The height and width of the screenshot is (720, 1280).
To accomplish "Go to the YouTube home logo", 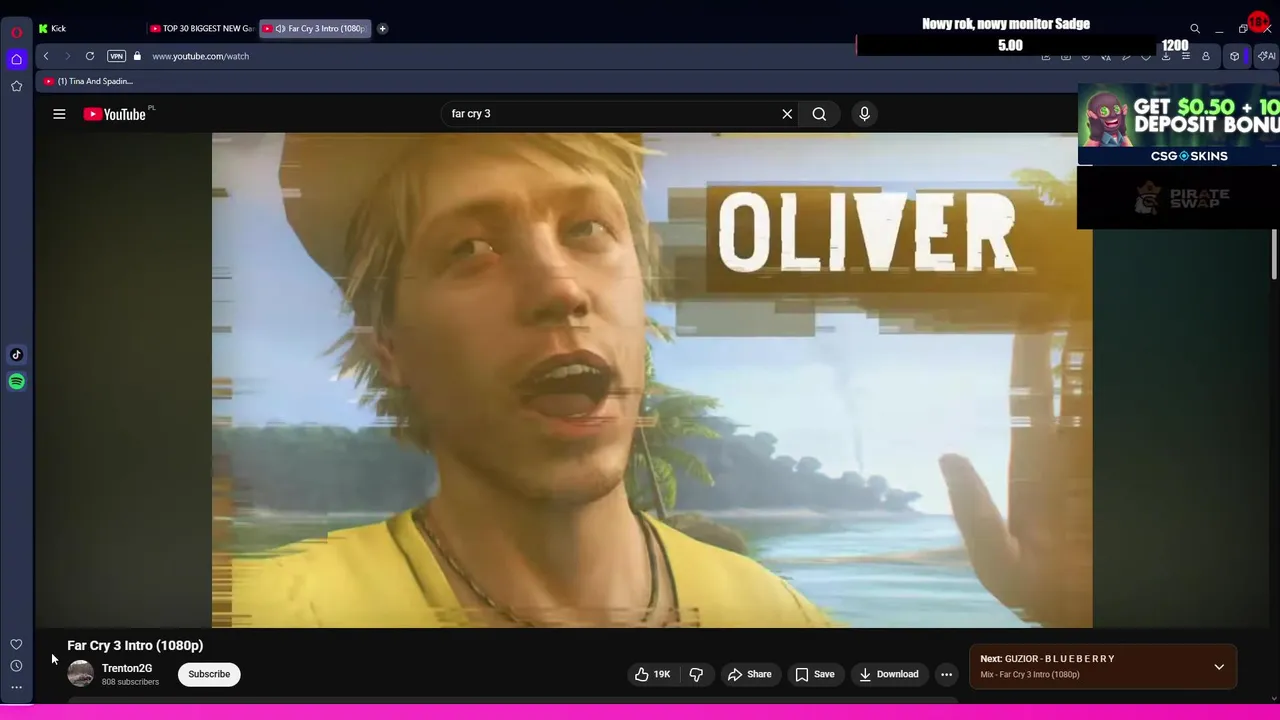I will tap(115, 114).
